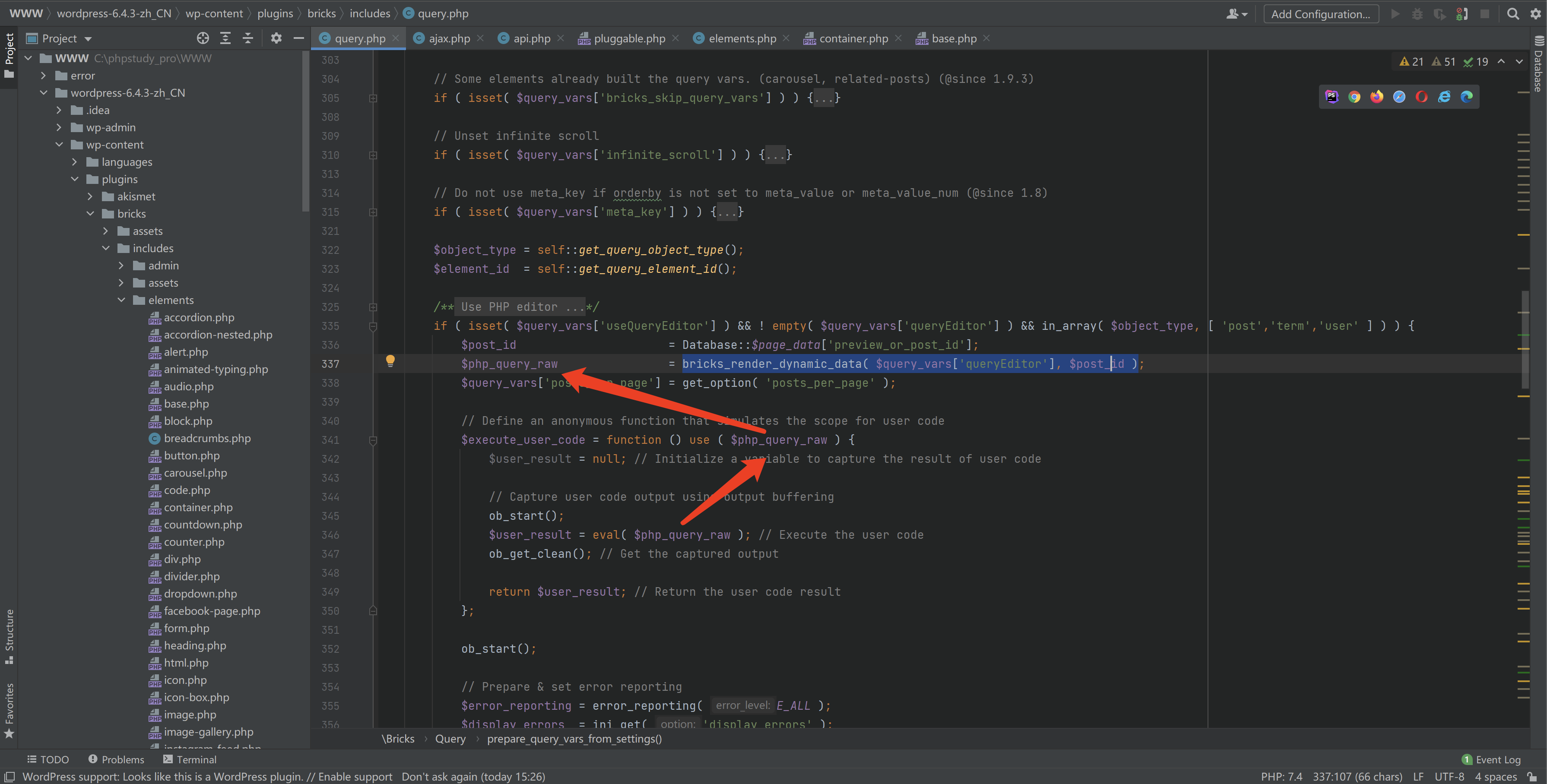Click the yellow intention lightbulb on line 337
This screenshot has height=784, width=1547.
(x=390, y=361)
